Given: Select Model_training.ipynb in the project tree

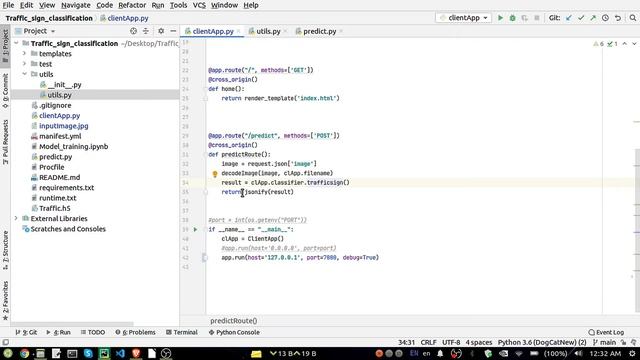Looking at the screenshot, I should 73,146.
